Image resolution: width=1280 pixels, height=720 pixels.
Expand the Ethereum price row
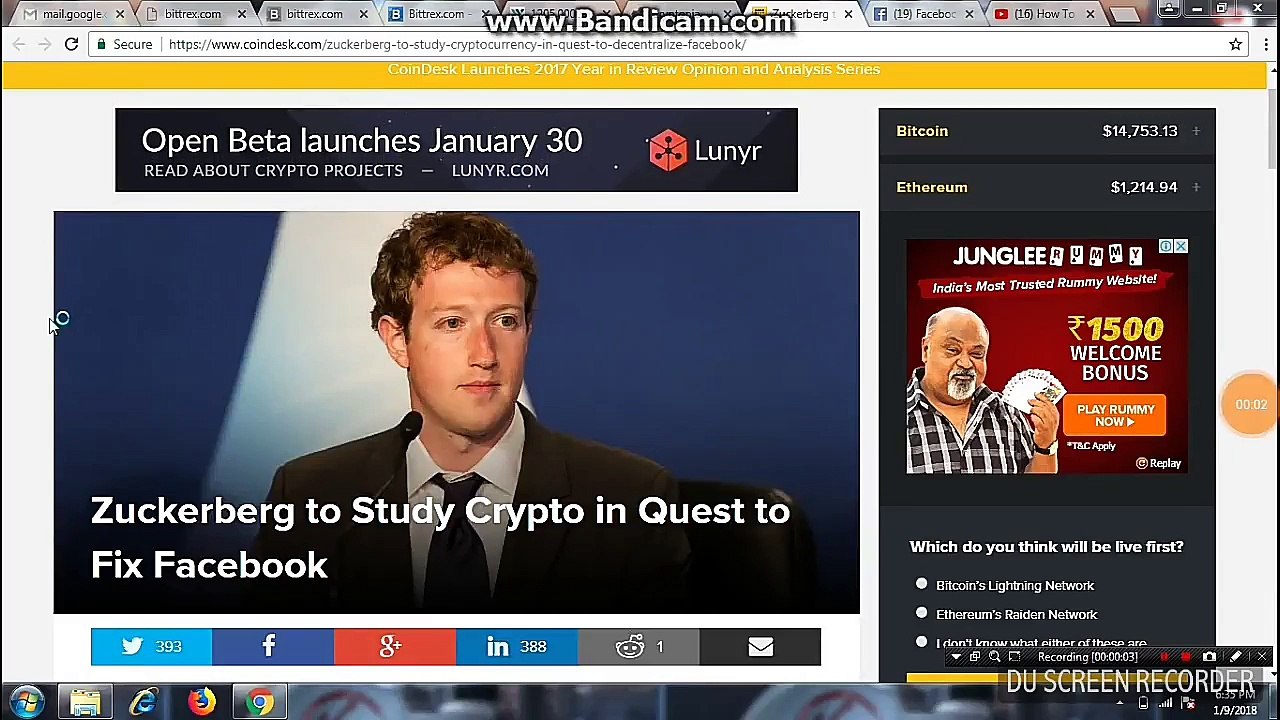tap(1195, 187)
